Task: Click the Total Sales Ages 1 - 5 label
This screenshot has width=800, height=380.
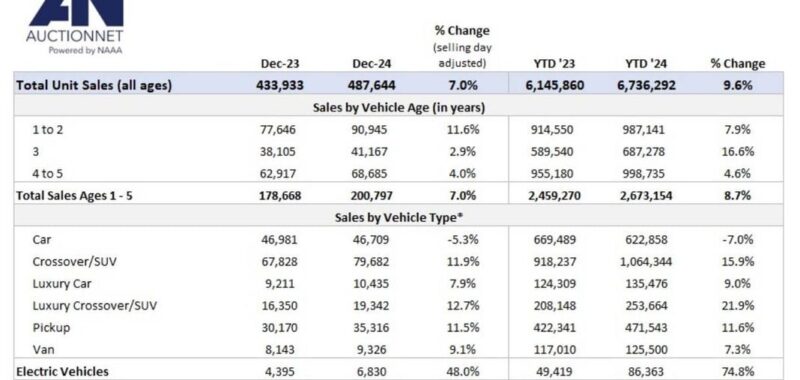Action: (x=74, y=195)
